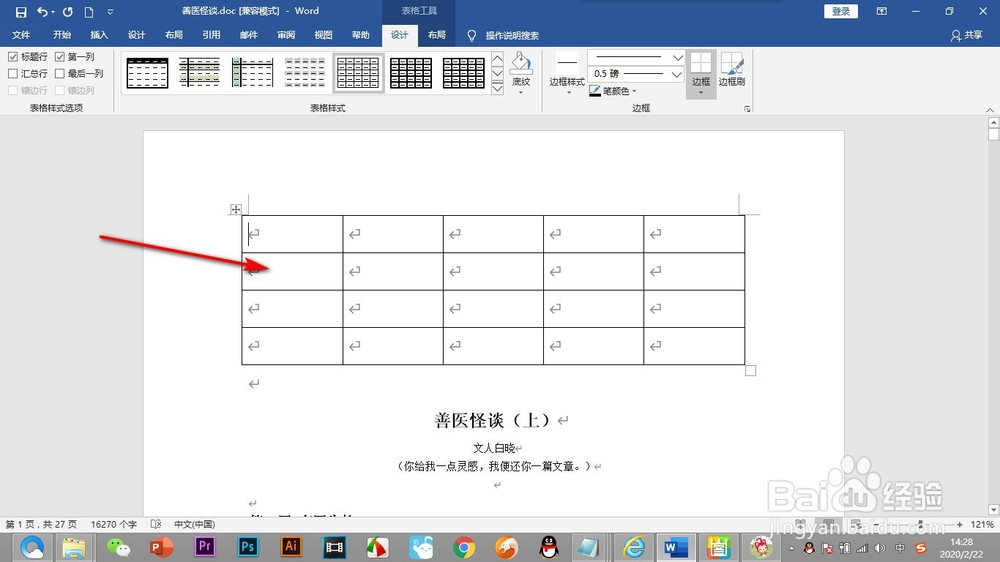Click the table resize handle at corner
Screen dimensions: 1000x562
[x=751, y=371]
